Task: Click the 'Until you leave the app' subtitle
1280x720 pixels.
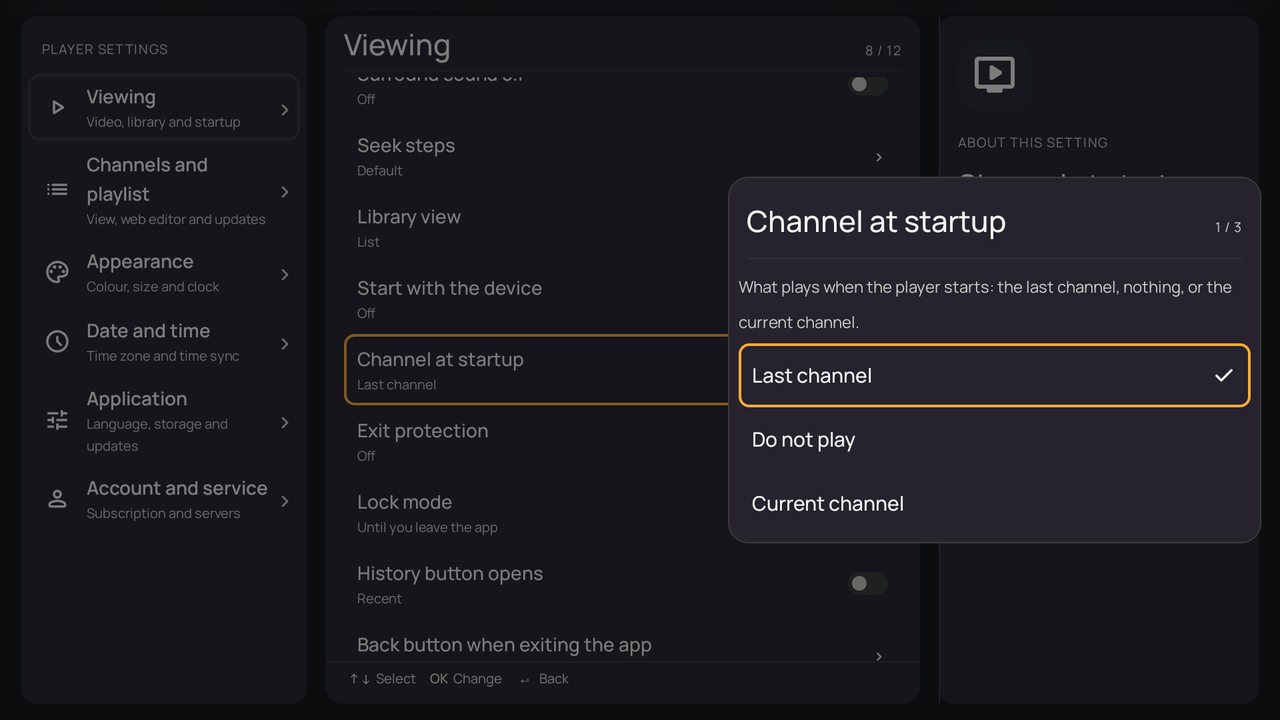Action: point(427,527)
